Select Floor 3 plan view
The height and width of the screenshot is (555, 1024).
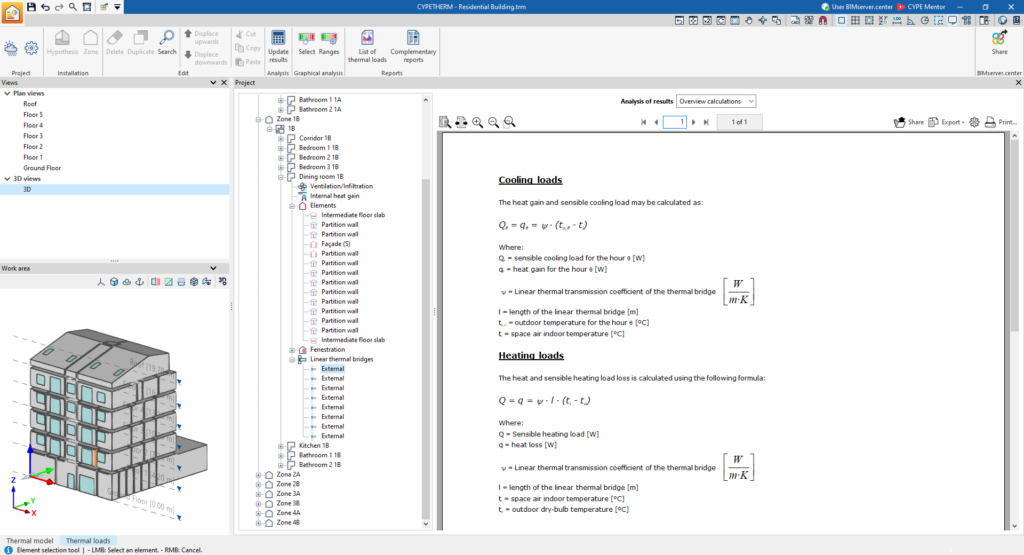33,136
